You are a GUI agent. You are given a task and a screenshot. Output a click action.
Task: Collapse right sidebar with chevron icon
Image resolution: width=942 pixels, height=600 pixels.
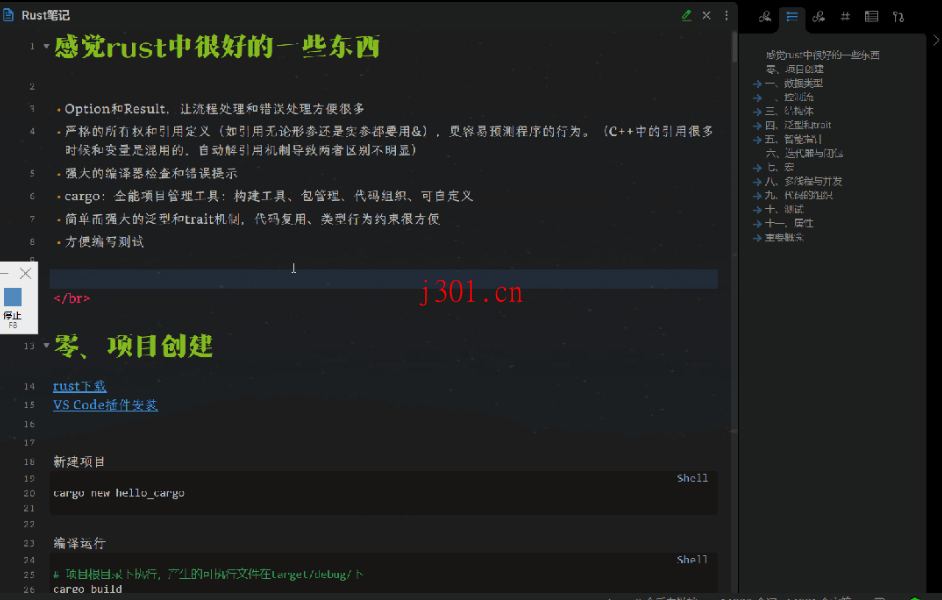936,40
